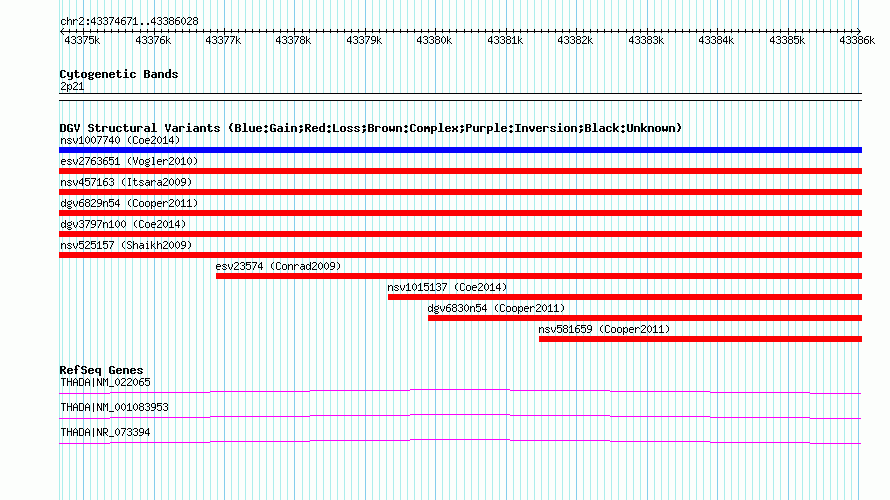Open variant label nsv457163 (Itsara2009)
890x500 pixels.
pyautogui.click(x=126, y=182)
